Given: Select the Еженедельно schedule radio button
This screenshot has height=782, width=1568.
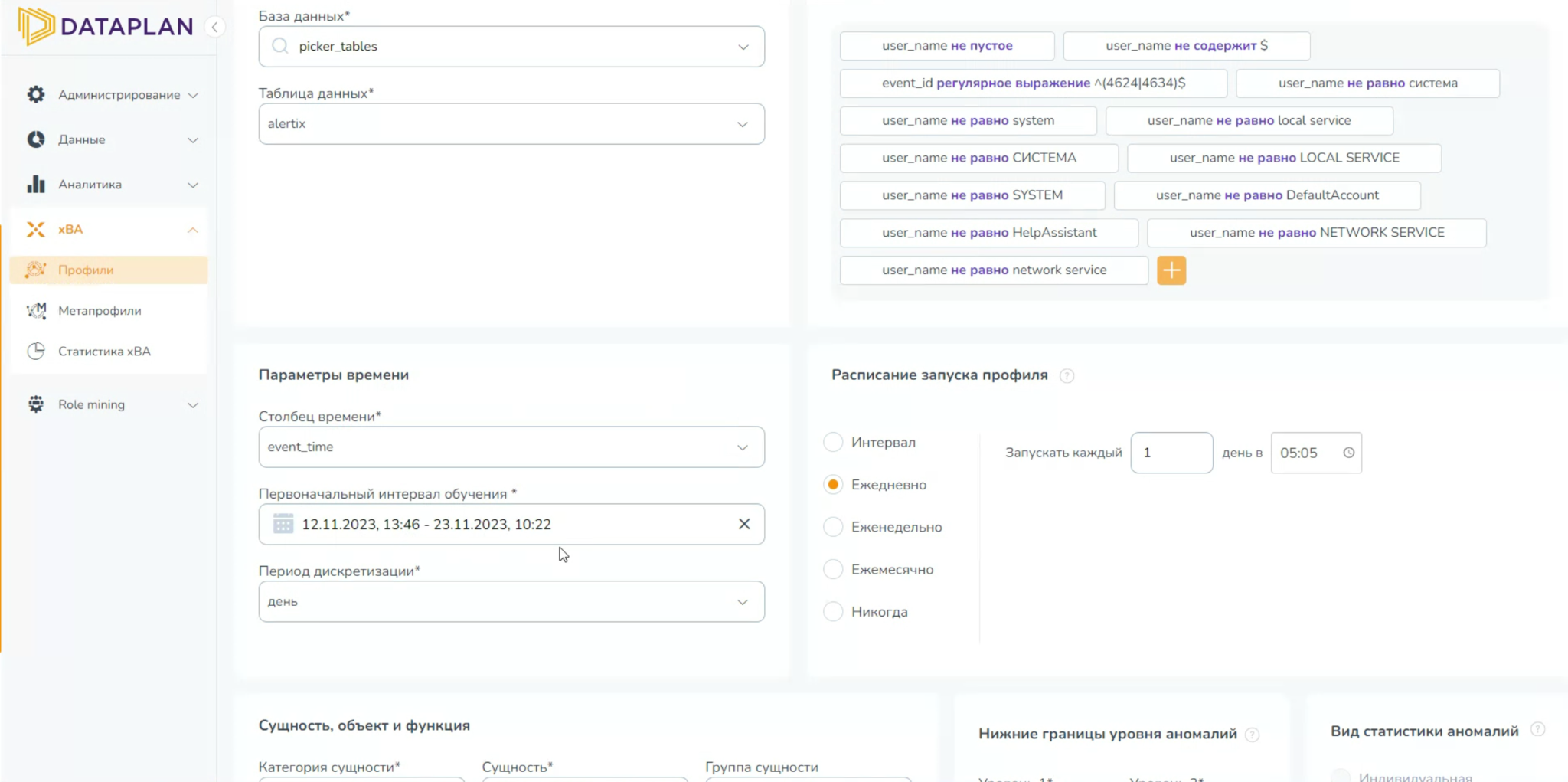Looking at the screenshot, I should 833,527.
